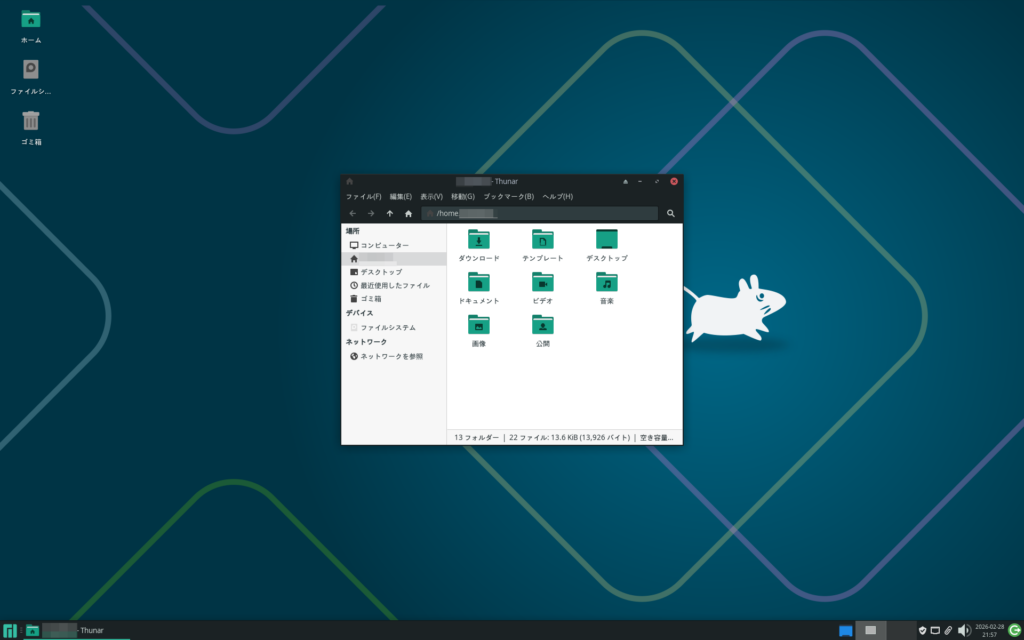The image size is (1024, 640).
Task: Go to home folder via toolbar icon
Action: 408,213
